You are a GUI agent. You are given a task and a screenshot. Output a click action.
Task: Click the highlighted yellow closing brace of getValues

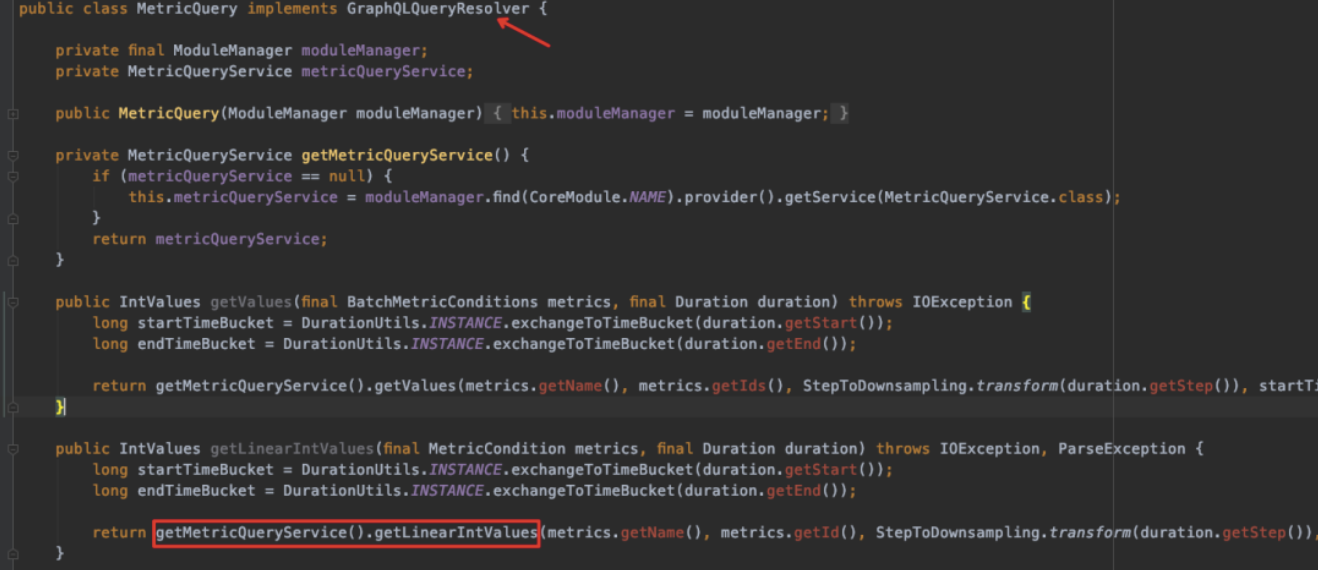click(60, 407)
